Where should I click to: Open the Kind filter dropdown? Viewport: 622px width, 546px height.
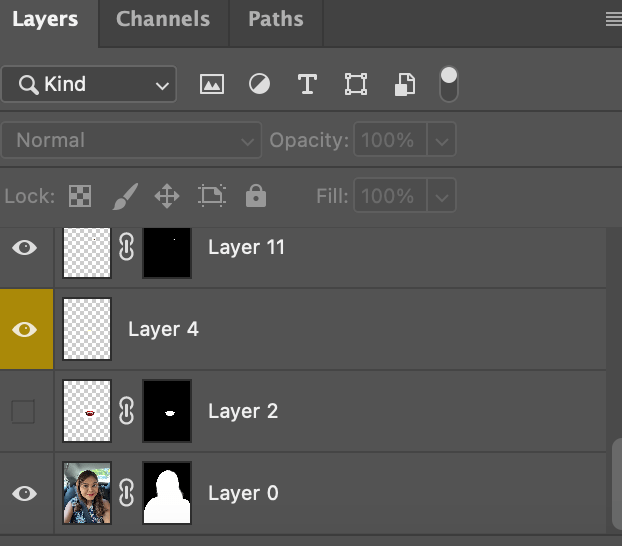tap(88, 85)
